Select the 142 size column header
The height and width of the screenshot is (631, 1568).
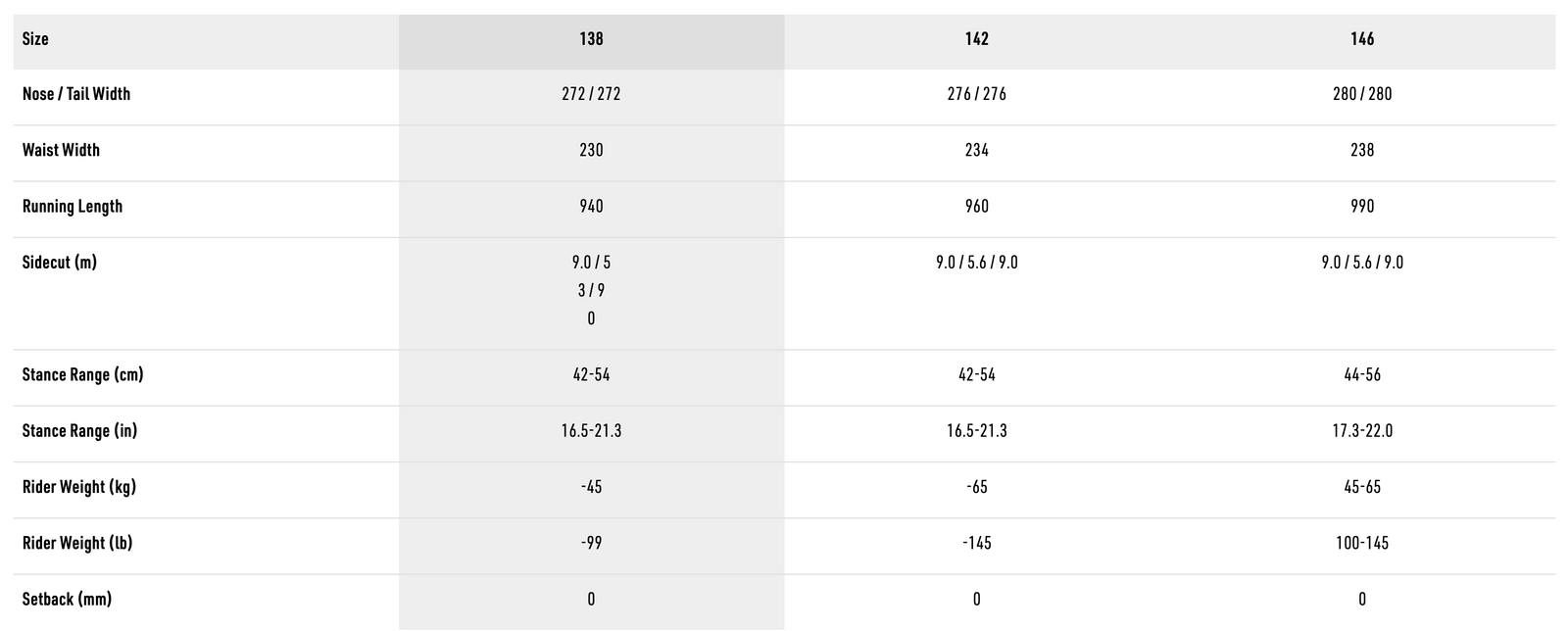tap(976, 39)
